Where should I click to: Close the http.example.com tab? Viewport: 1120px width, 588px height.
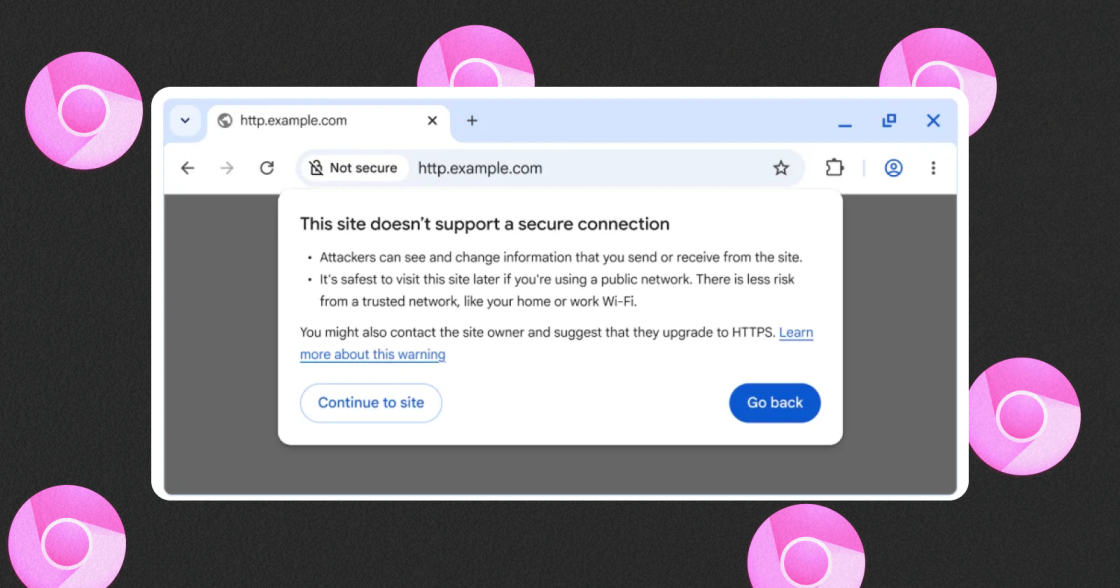[431, 120]
